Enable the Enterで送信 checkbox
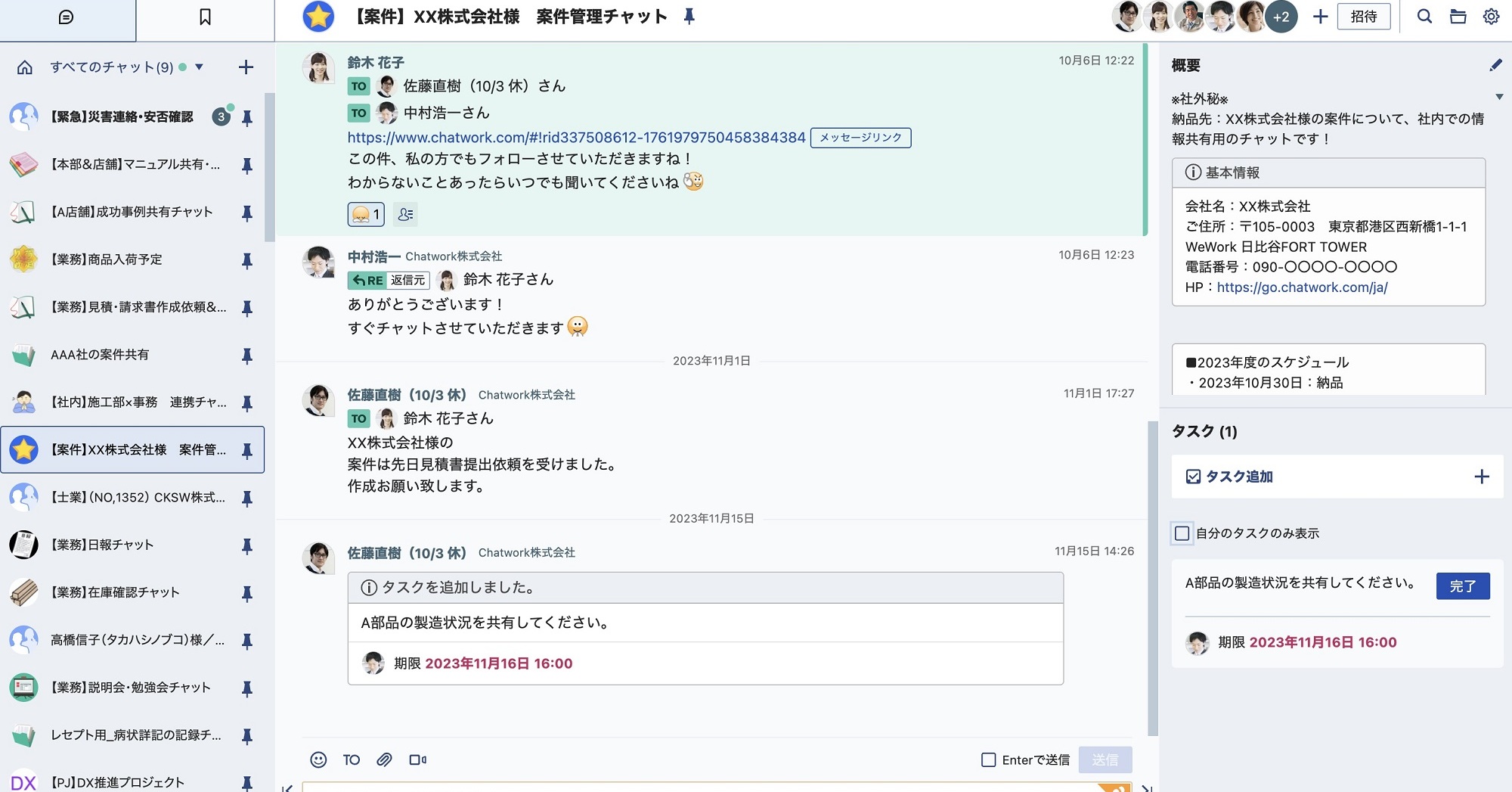Image resolution: width=1512 pixels, height=792 pixels. (988, 759)
